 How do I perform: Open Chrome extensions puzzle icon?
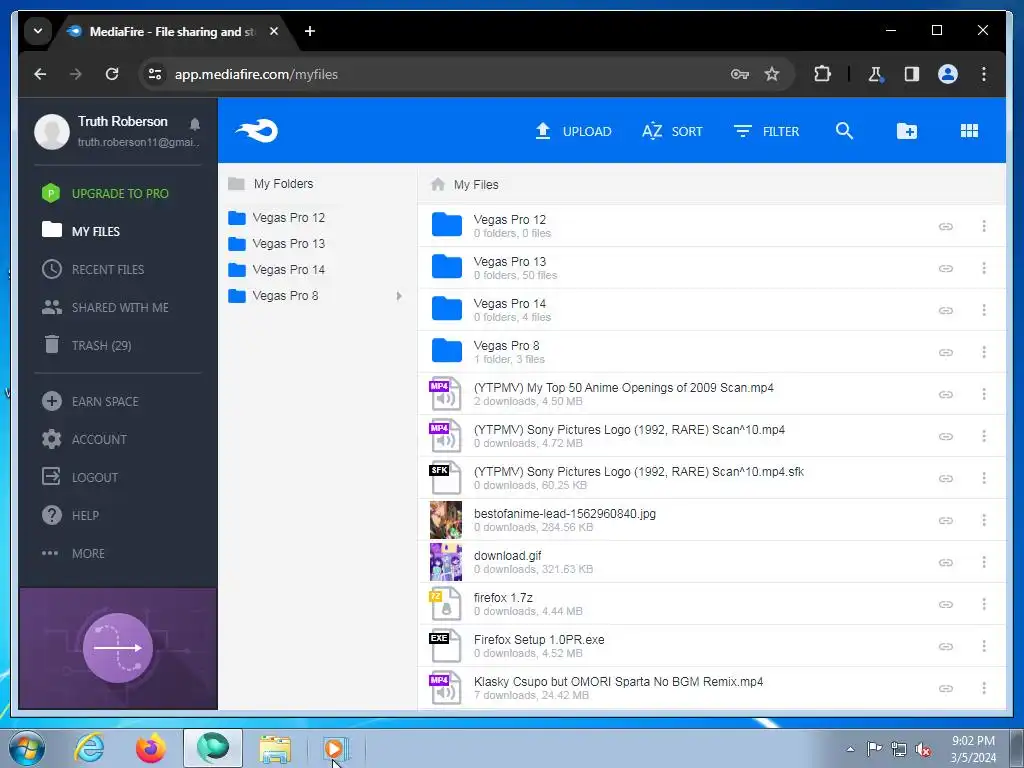point(822,74)
